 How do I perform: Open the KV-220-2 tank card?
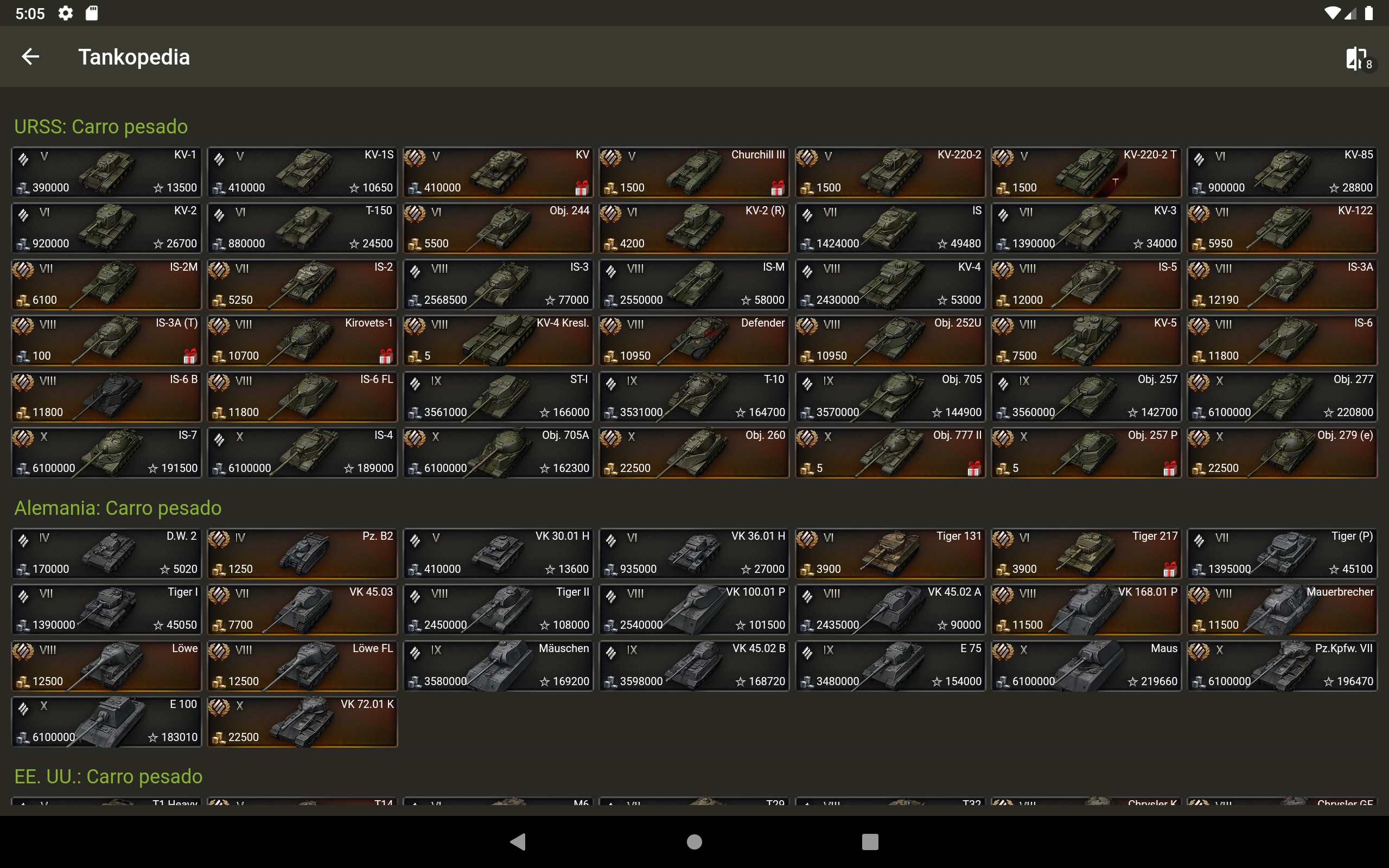point(890,172)
